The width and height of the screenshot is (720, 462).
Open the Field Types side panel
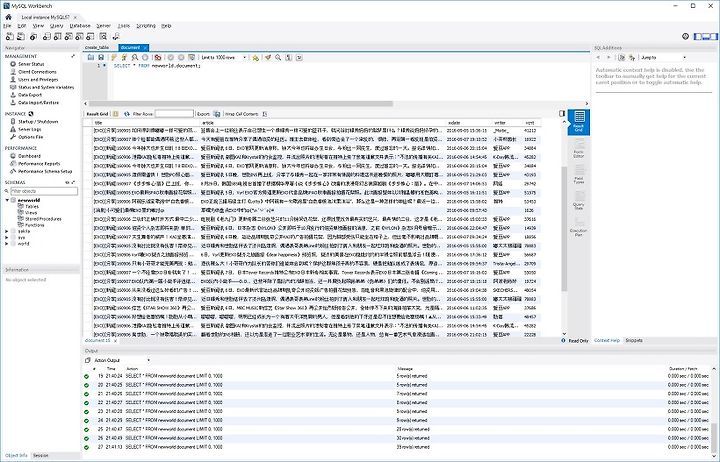click(579, 175)
